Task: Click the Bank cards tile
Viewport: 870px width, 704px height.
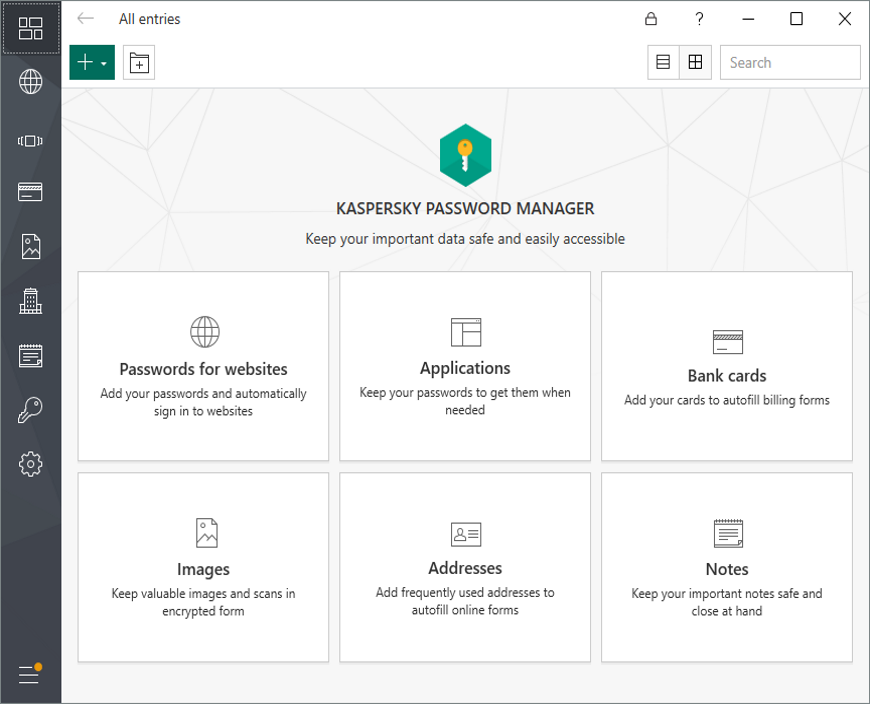Action: coord(727,366)
